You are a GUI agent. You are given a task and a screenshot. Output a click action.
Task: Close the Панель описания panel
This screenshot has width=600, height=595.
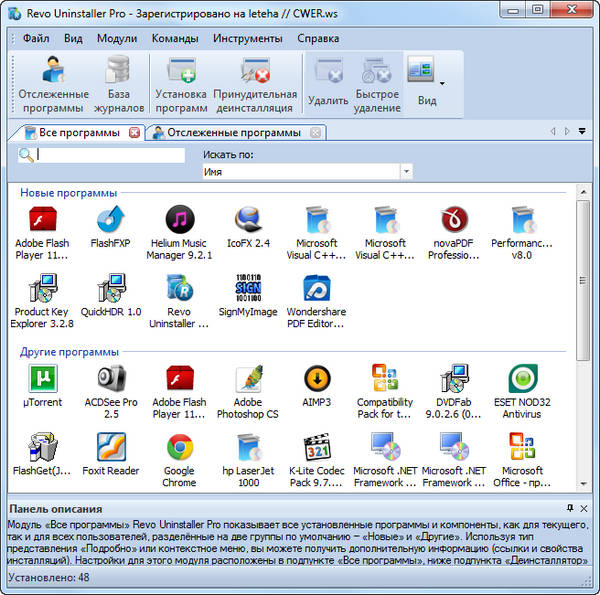pos(584,509)
